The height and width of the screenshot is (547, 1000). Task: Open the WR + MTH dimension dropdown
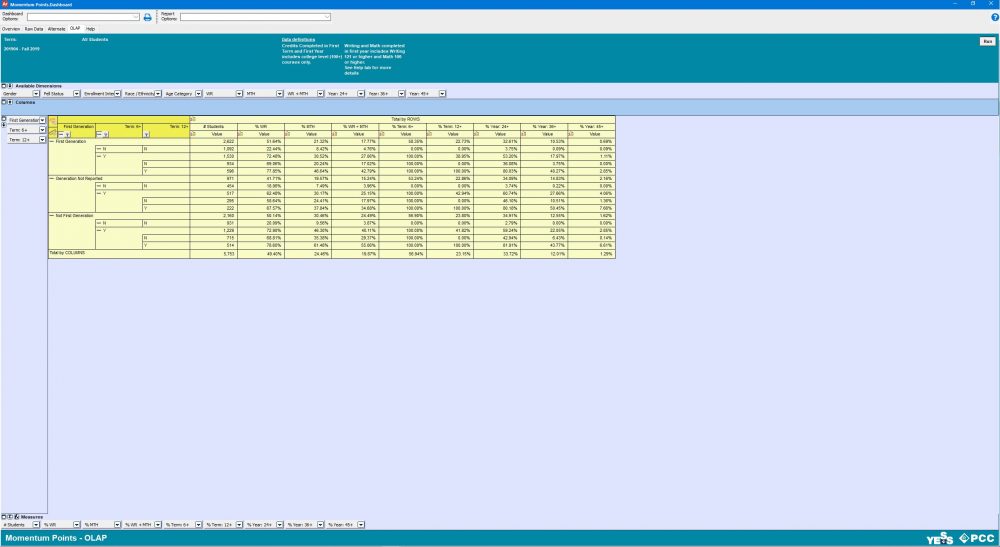point(320,94)
